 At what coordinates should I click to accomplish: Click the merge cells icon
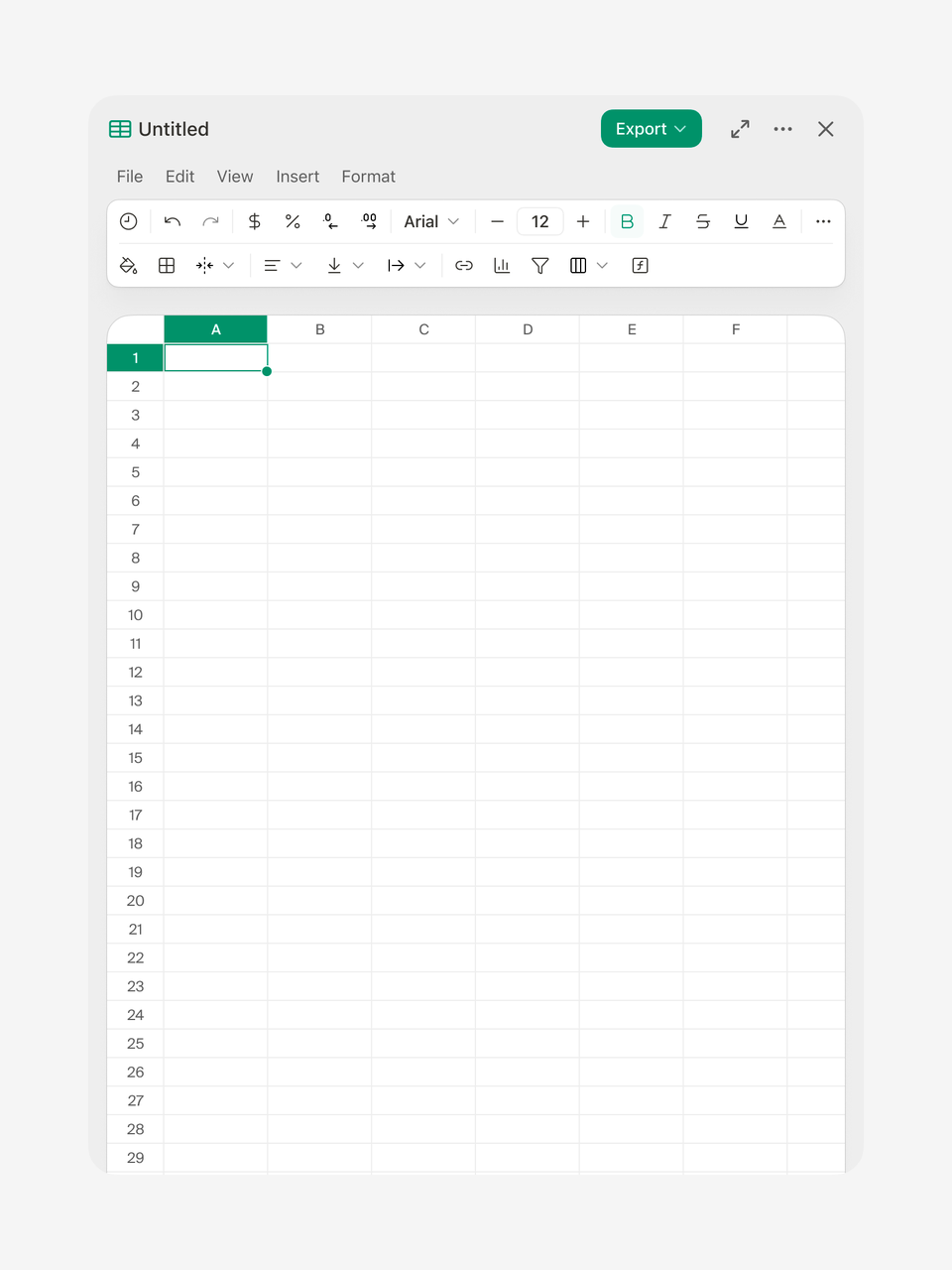pyautogui.click(x=205, y=265)
